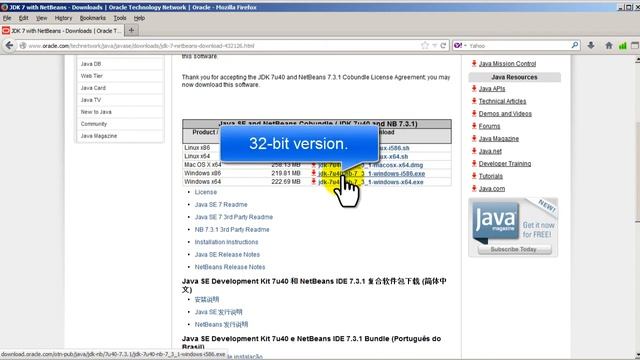Click the green bars toolbar icon
Image resolution: width=640 pixels, height=360 pixels.
point(622,45)
